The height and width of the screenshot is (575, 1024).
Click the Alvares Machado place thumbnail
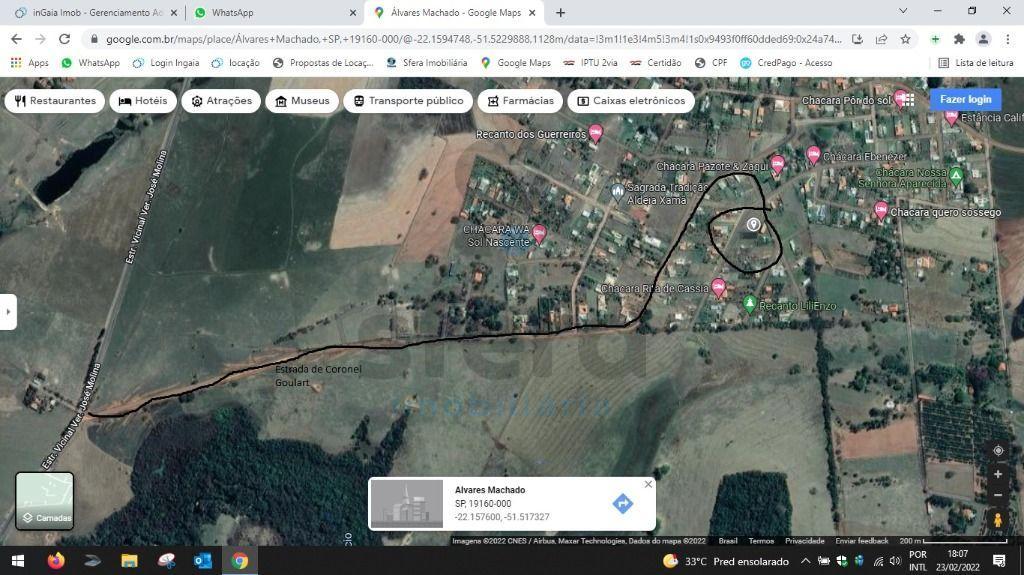tap(406, 504)
